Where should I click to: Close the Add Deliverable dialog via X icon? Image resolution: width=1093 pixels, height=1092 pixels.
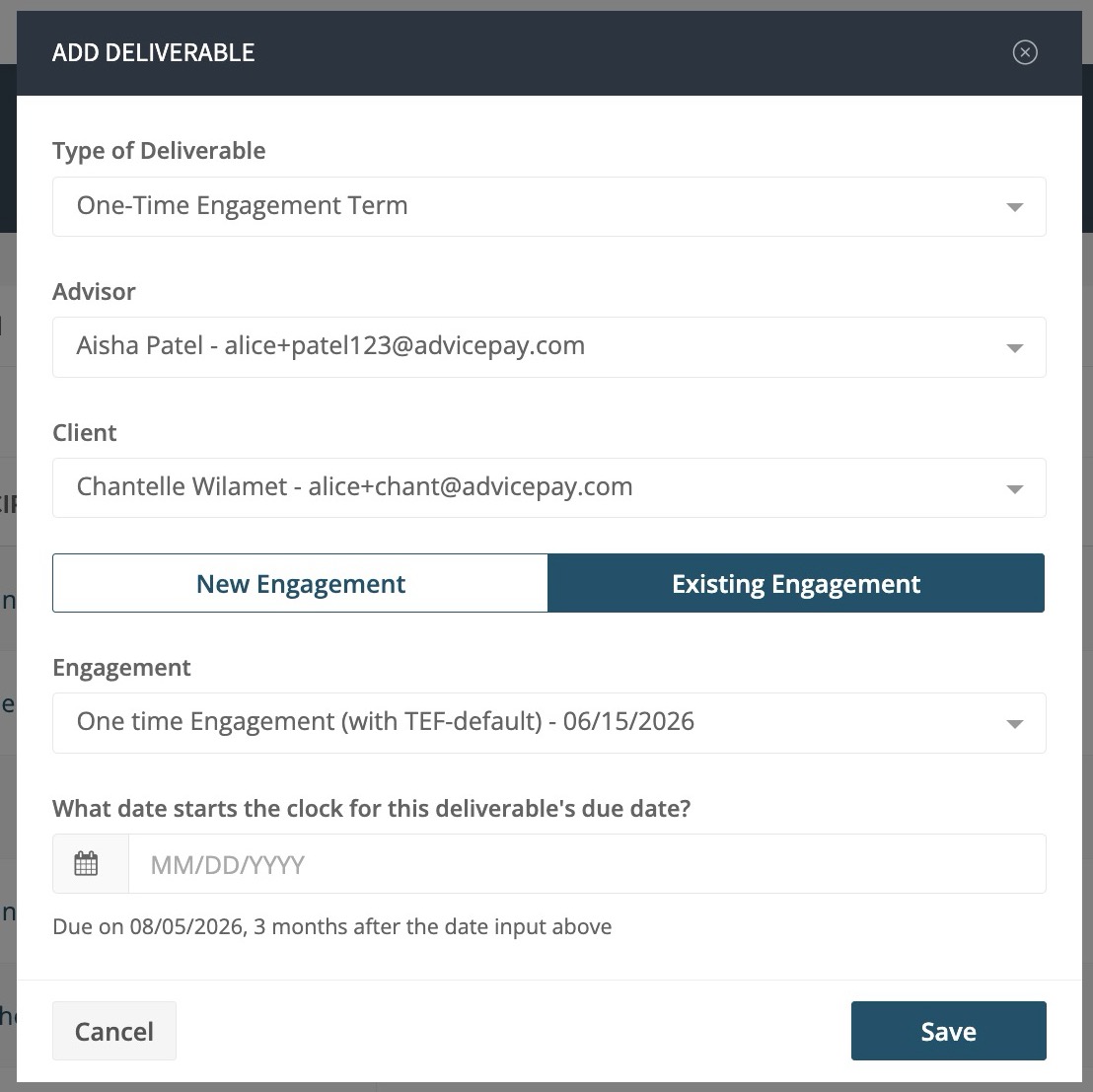(x=1025, y=52)
